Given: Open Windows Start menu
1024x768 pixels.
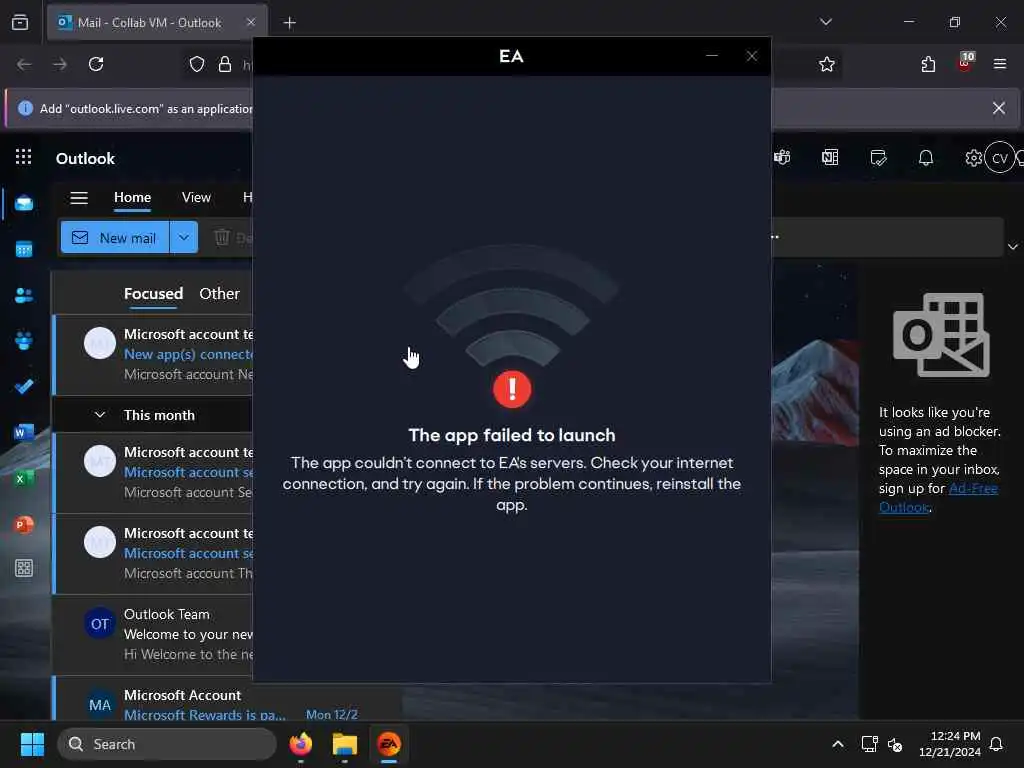Looking at the screenshot, I should 32,744.
